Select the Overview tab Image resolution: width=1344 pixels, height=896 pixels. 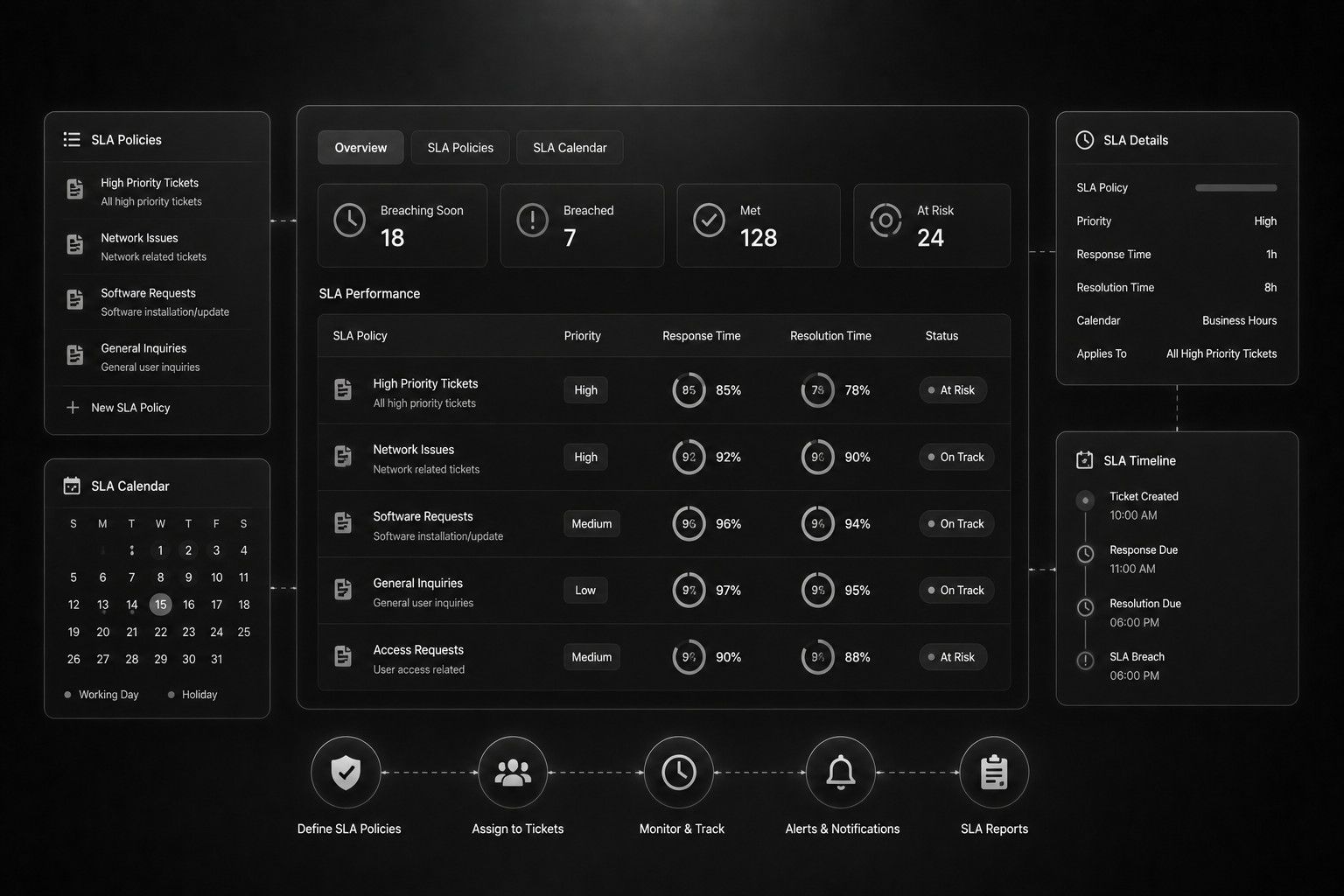pyautogui.click(x=360, y=148)
